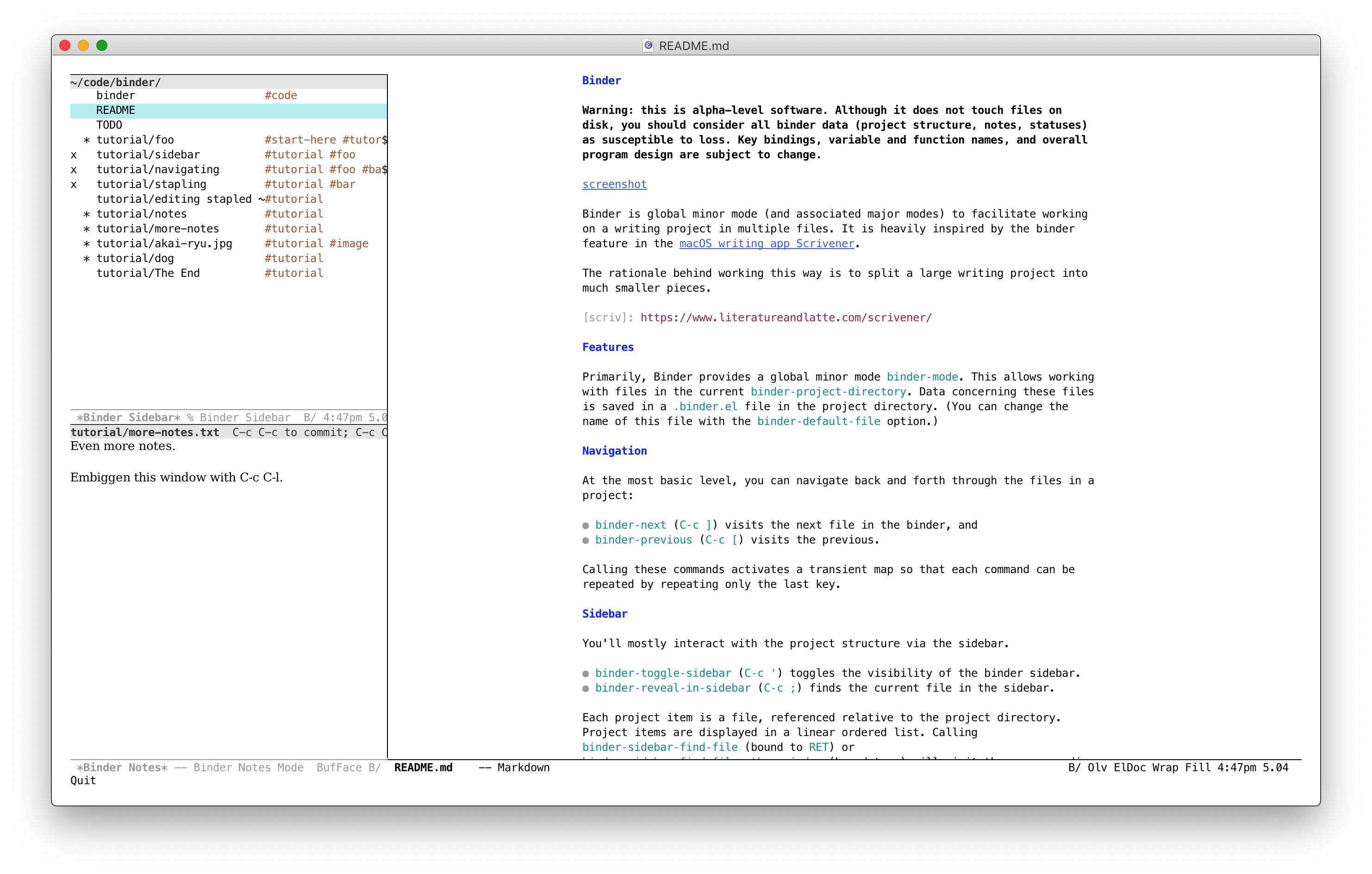
Task: Click the asterisk marker beside tutorial/foo
Action: (87, 140)
